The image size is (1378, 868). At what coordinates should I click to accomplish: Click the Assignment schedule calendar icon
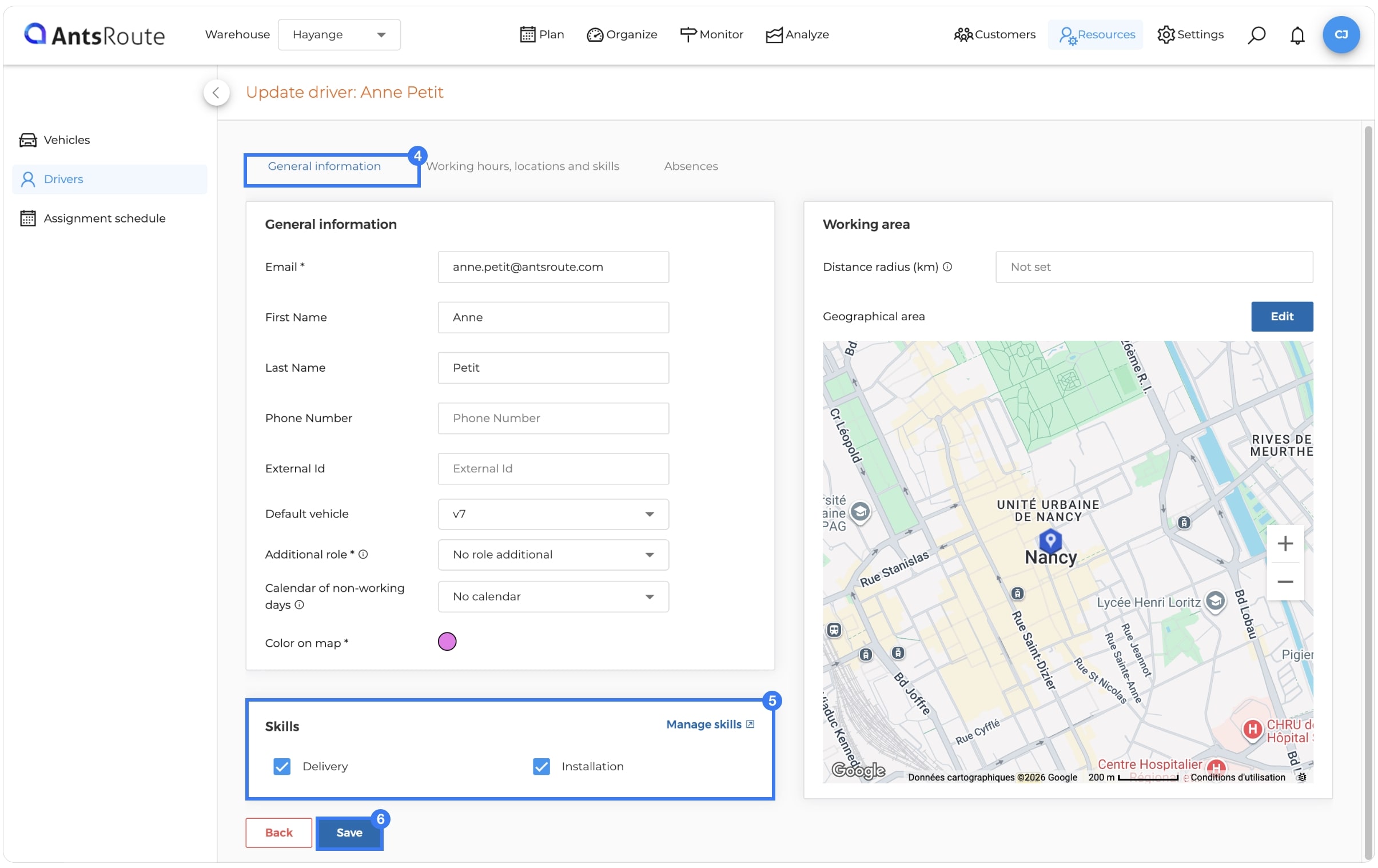pyautogui.click(x=27, y=218)
